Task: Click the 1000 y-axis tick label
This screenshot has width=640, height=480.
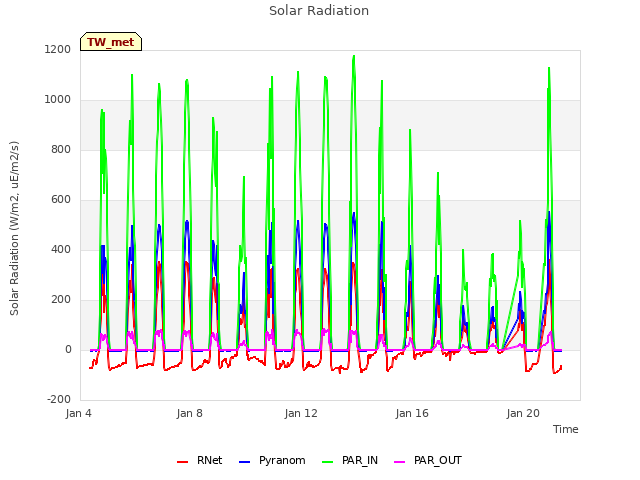Action: click(x=58, y=100)
